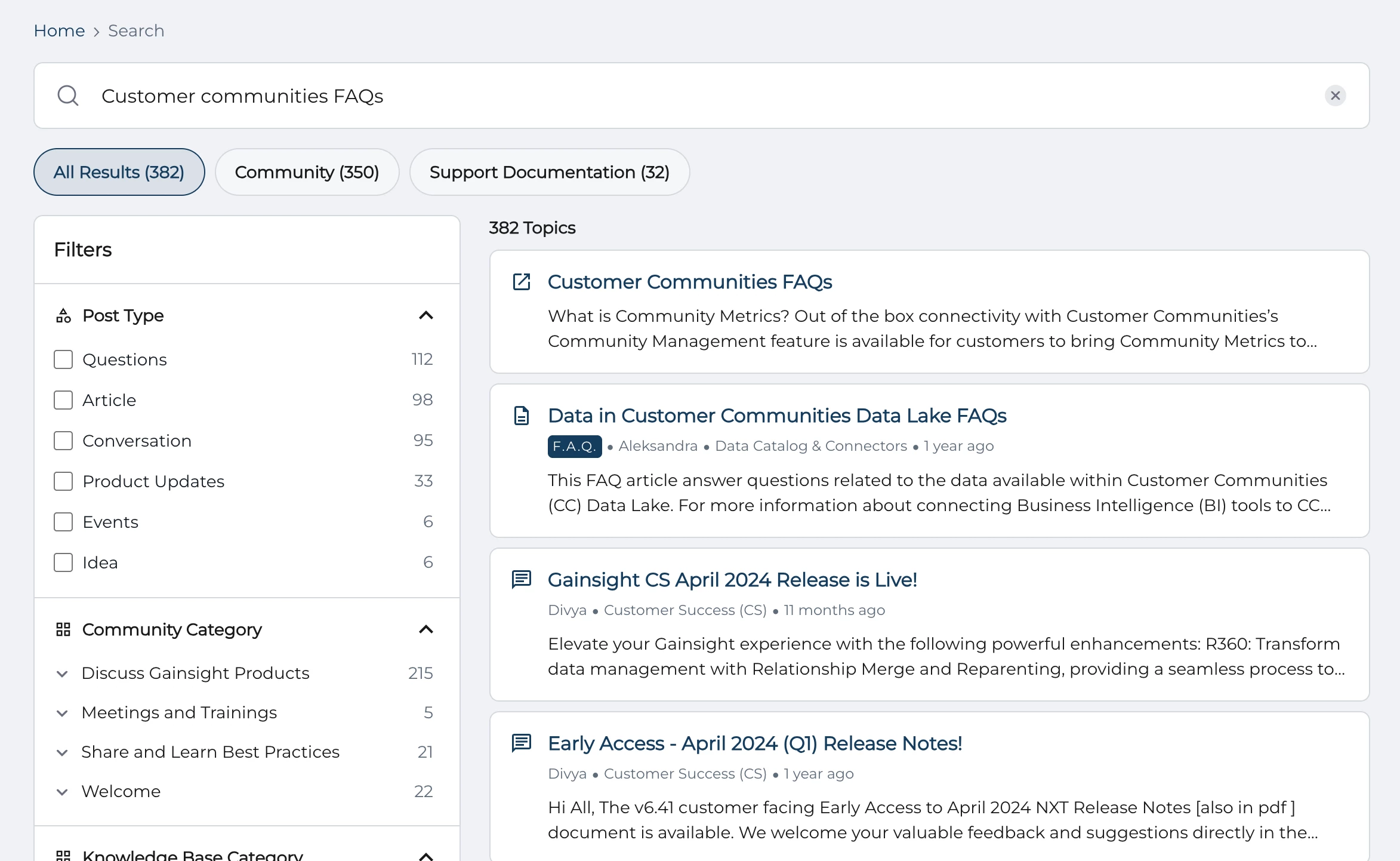
Task: Click the document icon beside Data Lake FAQs
Action: [522, 416]
